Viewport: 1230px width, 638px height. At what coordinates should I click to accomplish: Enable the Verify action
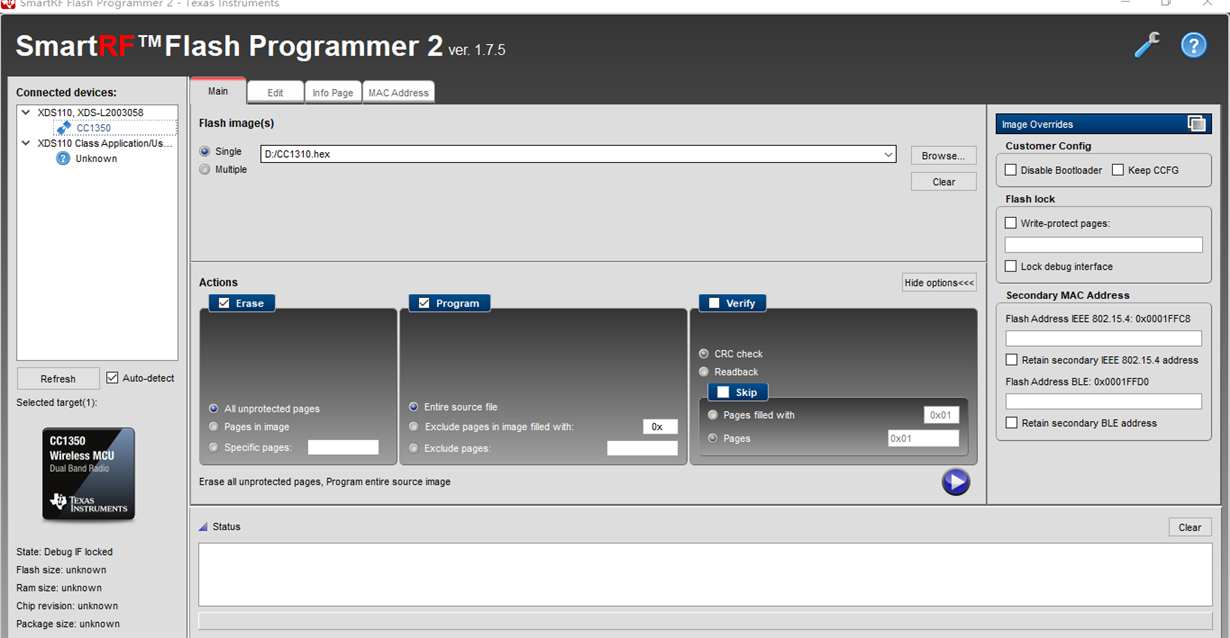(x=714, y=303)
